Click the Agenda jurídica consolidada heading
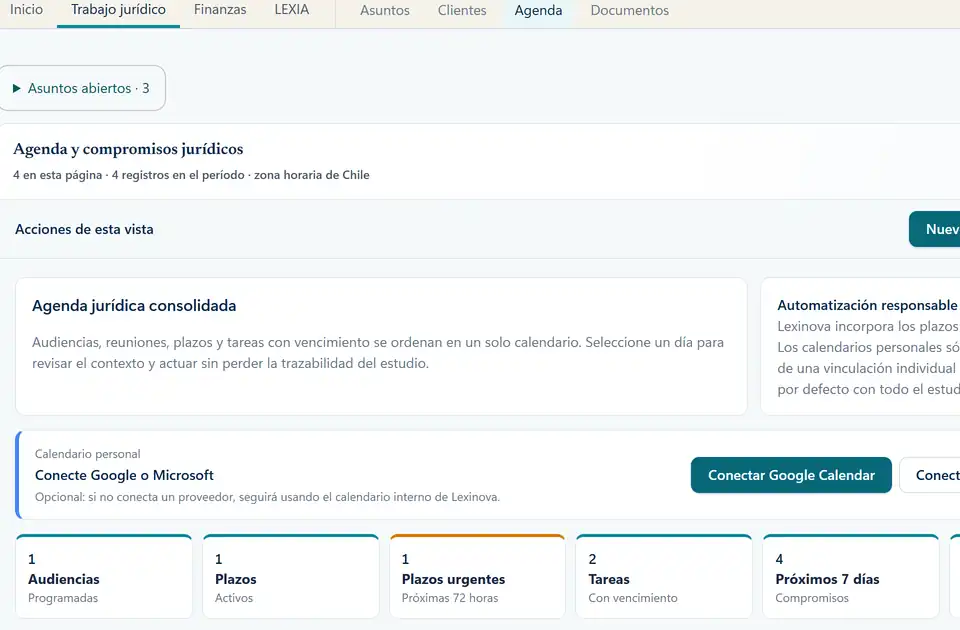 134,306
